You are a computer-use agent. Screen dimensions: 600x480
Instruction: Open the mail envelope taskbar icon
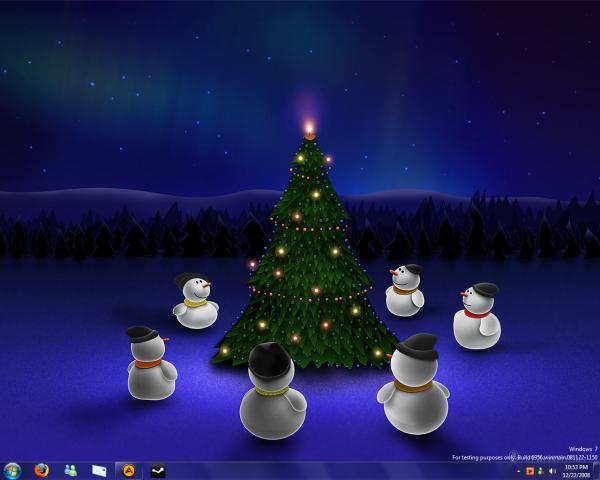tap(99, 471)
